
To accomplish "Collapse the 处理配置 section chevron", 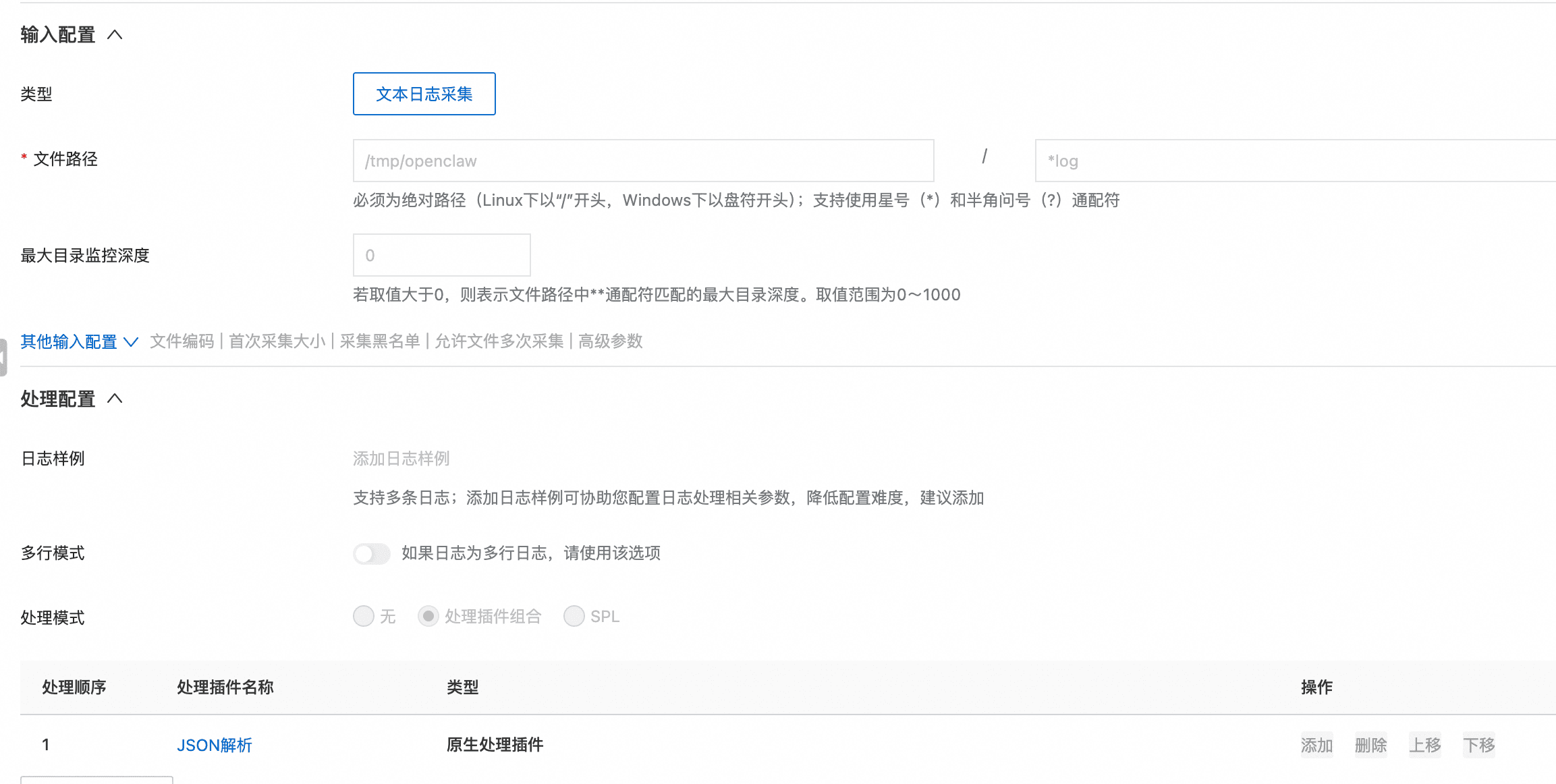I will 115,399.
